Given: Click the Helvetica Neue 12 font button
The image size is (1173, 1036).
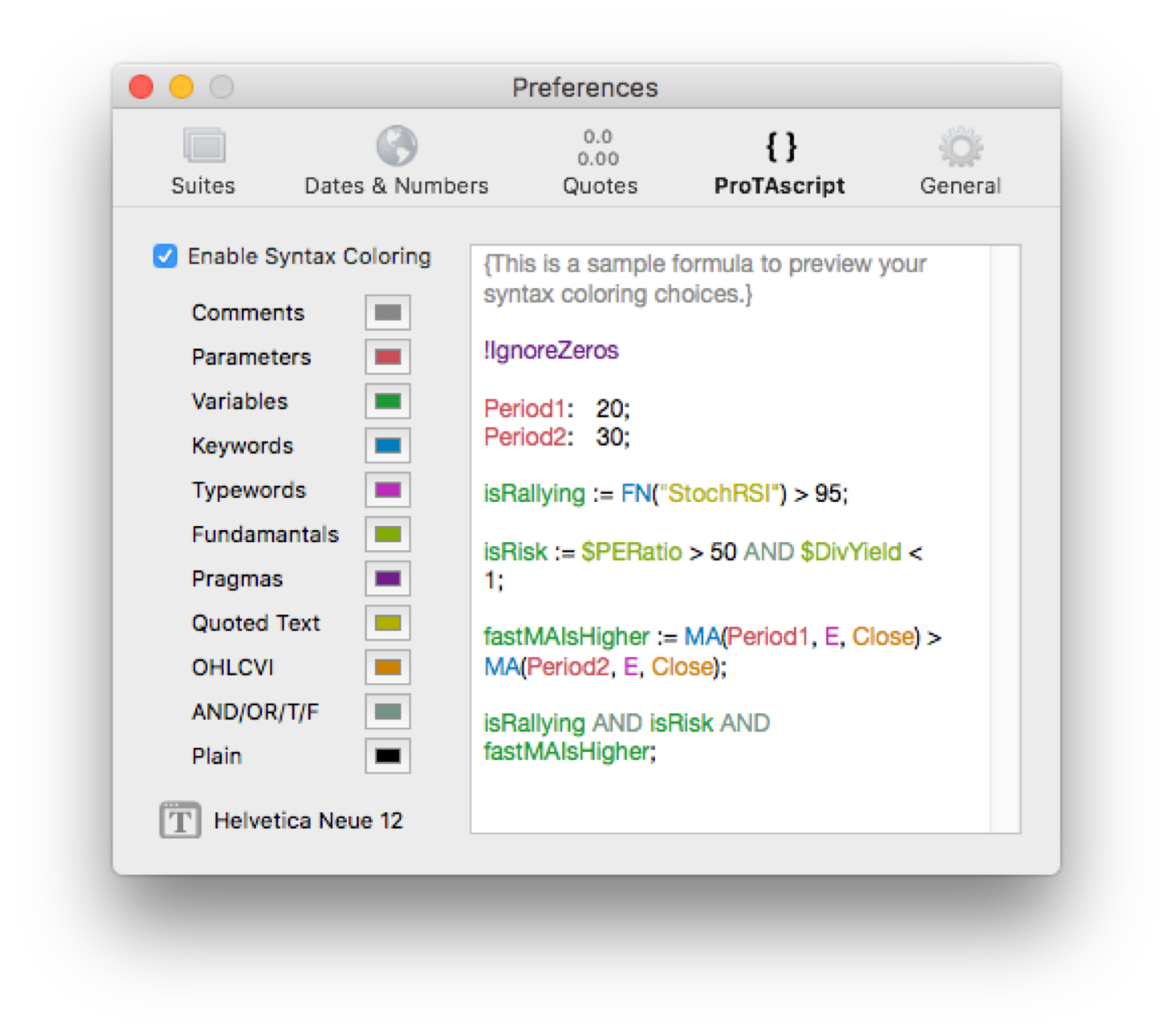Looking at the screenshot, I should (x=308, y=820).
